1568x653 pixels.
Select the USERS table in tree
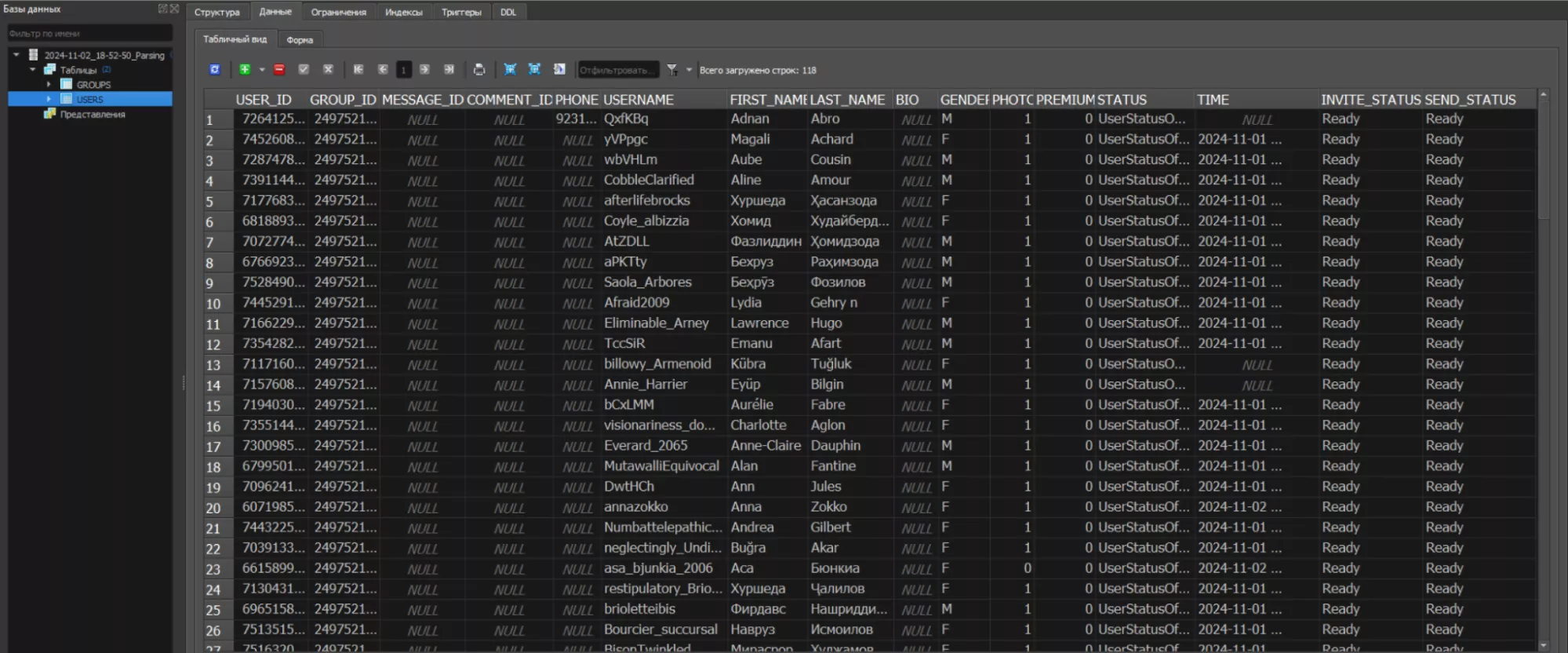(89, 100)
